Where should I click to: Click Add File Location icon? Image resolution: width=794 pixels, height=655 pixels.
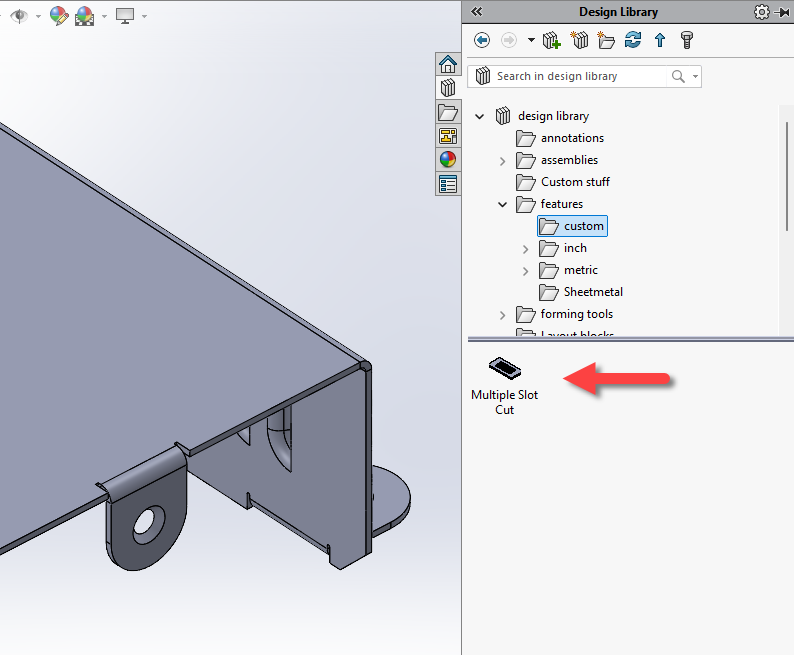tap(579, 40)
